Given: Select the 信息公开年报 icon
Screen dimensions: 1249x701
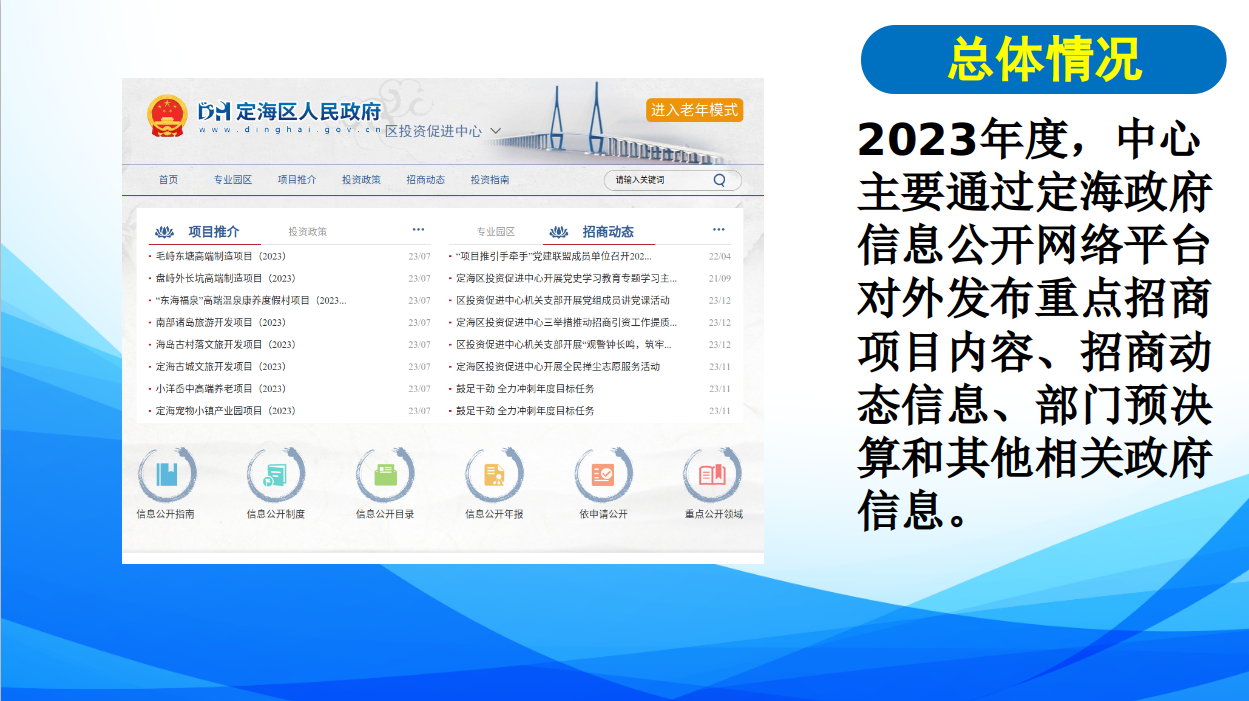Looking at the screenshot, I should (494, 476).
